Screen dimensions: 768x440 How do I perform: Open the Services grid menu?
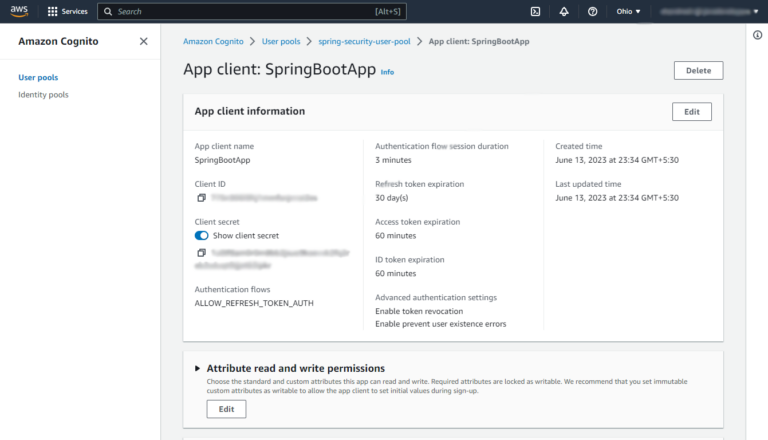[67, 12]
